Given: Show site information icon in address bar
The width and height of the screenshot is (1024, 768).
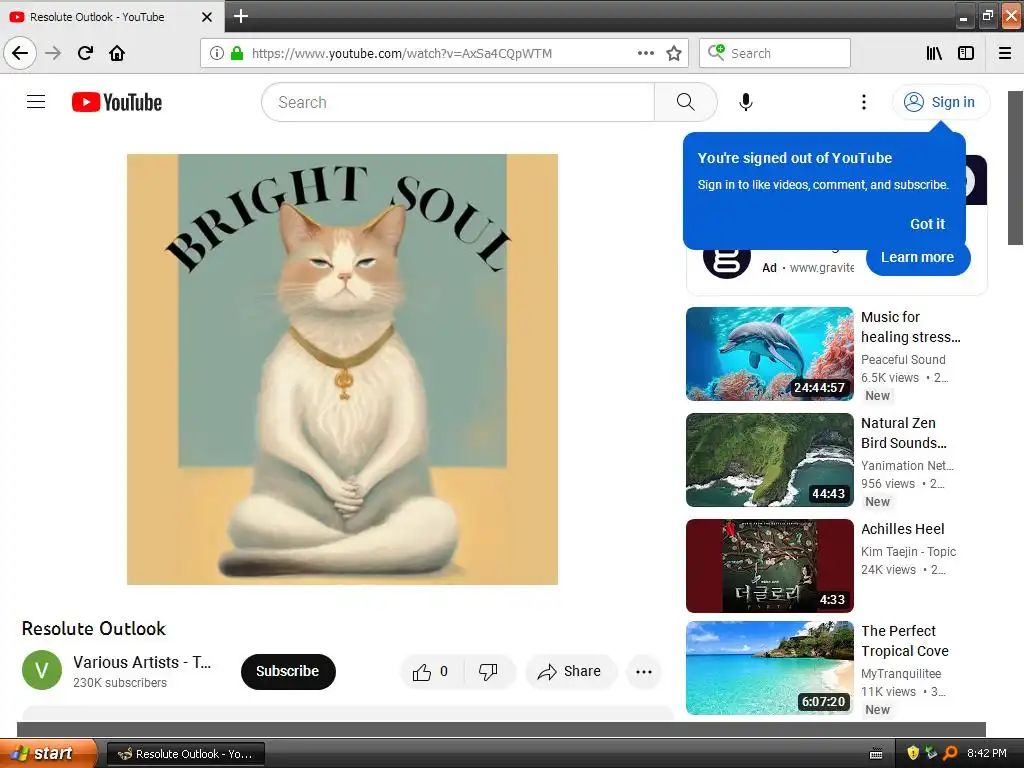Looking at the screenshot, I should (x=217, y=53).
